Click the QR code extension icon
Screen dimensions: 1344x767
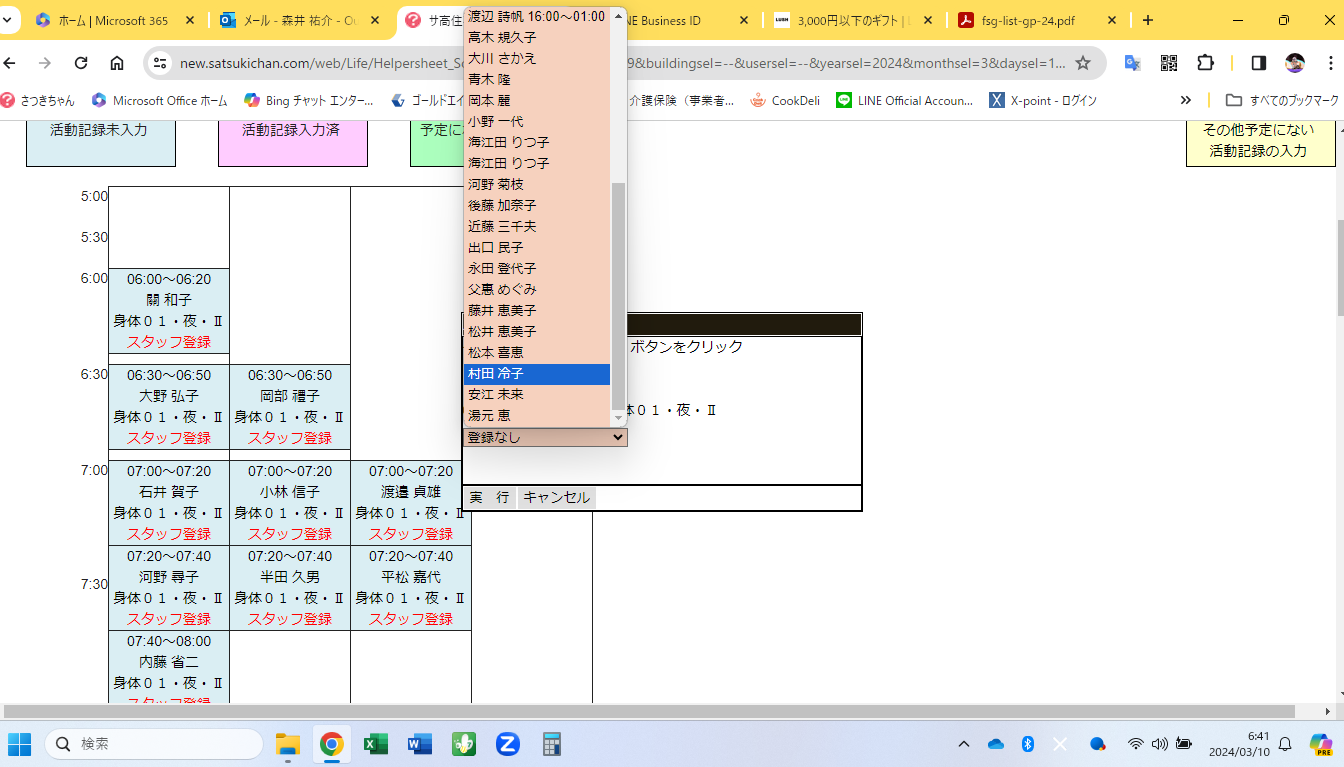(x=1168, y=63)
